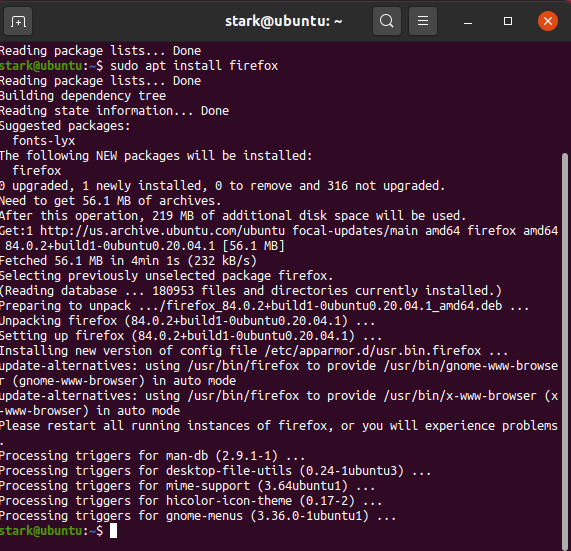571x551 pixels.
Task: Close the terminal window
Action: [x=548, y=21]
